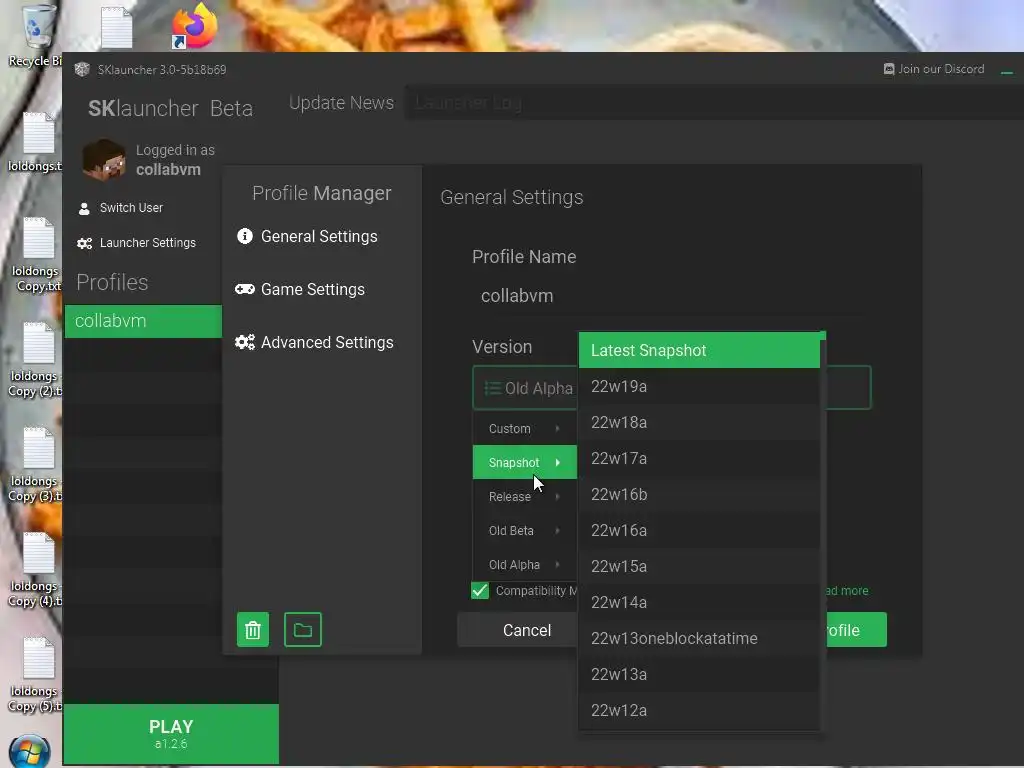Expand the Release version submenu
The width and height of the screenshot is (1024, 768).
pos(524,496)
